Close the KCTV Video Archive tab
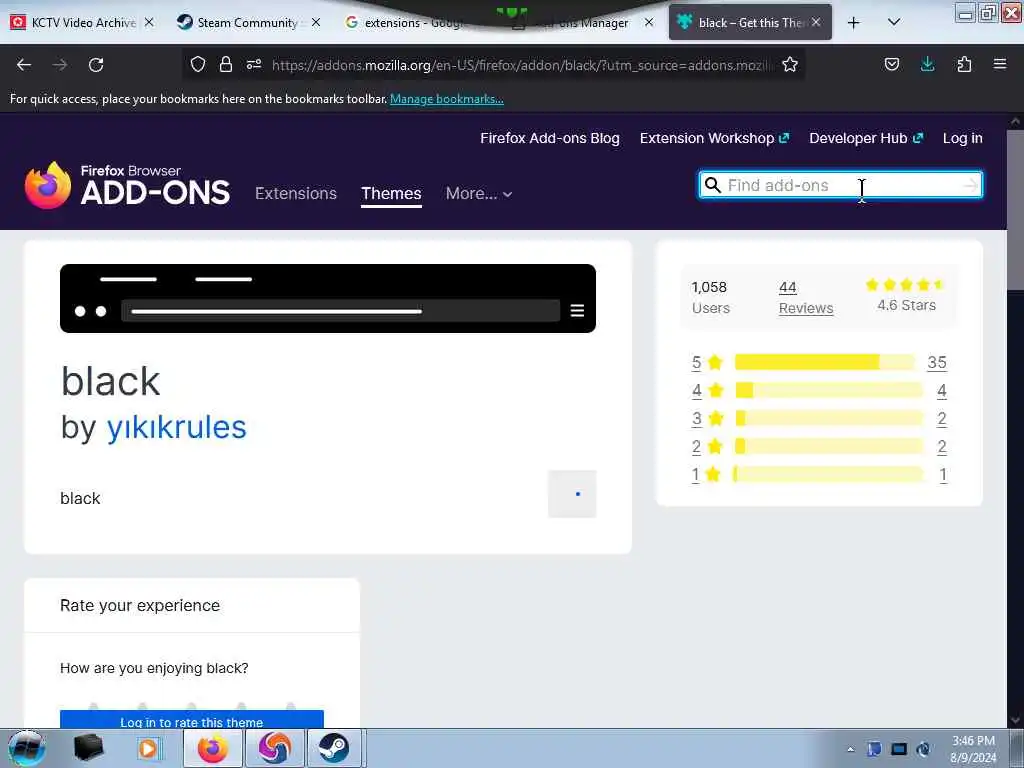The height and width of the screenshot is (768, 1024). pyautogui.click(x=149, y=22)
